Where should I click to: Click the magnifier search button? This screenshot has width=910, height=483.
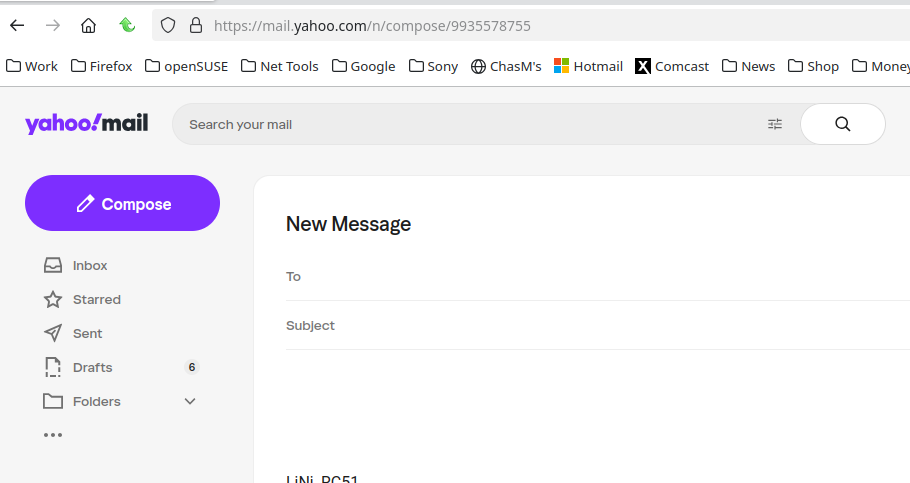(x=842, y=124)
